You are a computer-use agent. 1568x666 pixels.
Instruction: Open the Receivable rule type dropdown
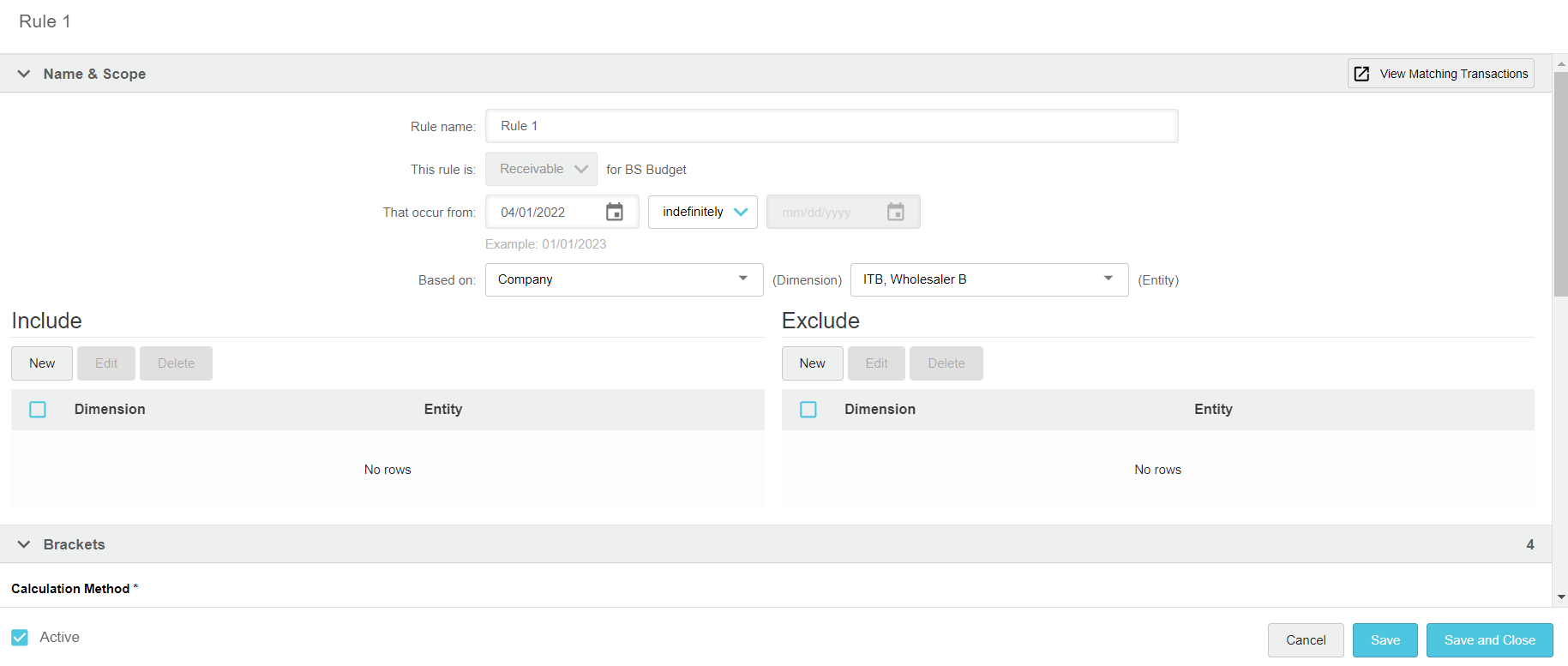541,169
